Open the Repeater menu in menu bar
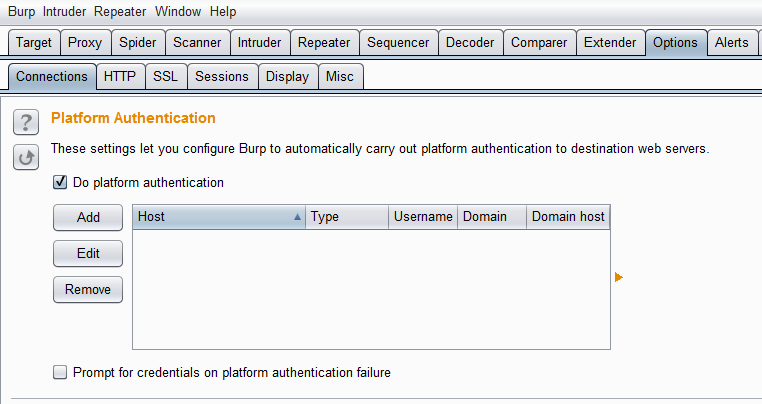The width and height of the screenshot is (762, 404). pyautogui.click(x=120, y=12)
